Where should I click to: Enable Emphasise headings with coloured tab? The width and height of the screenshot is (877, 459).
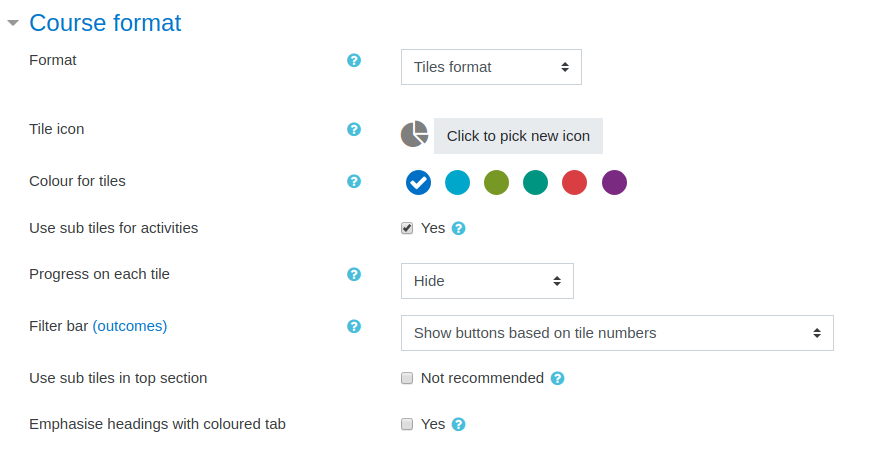407,424
